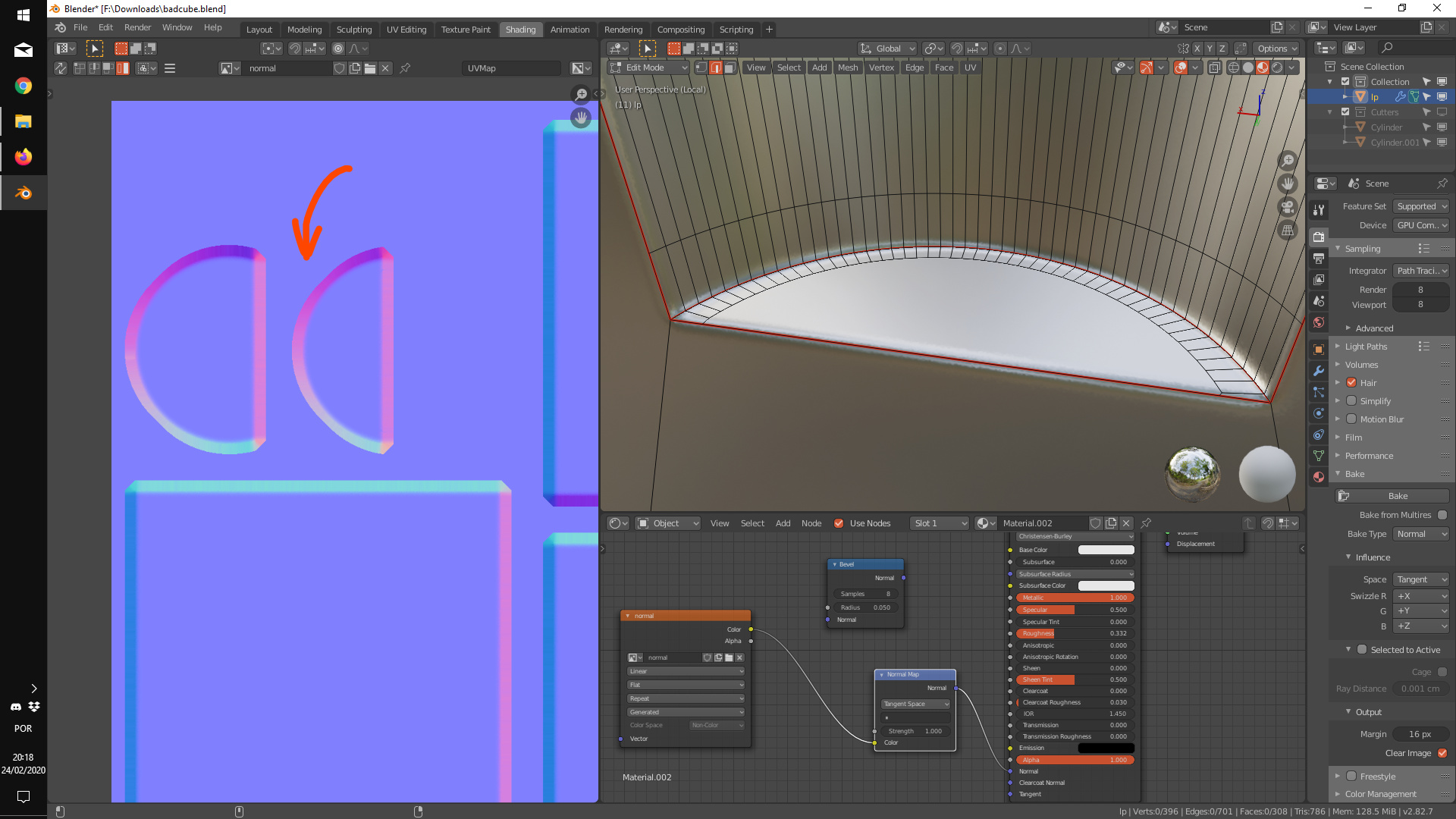1456x819 pixels.
Task: Expand the Advanced section under Sampling
Action: [x=1373, y=328]
